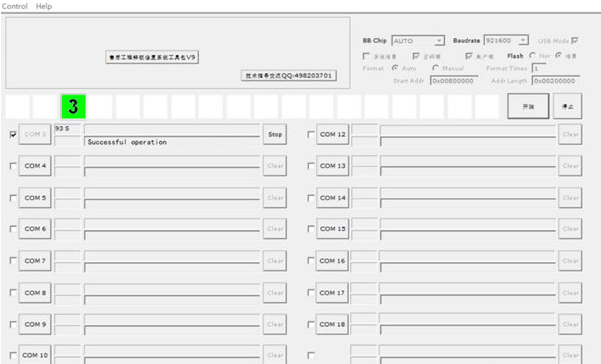
Task: Click the COM 13 progress bar
Action: [x=468, y=161]
